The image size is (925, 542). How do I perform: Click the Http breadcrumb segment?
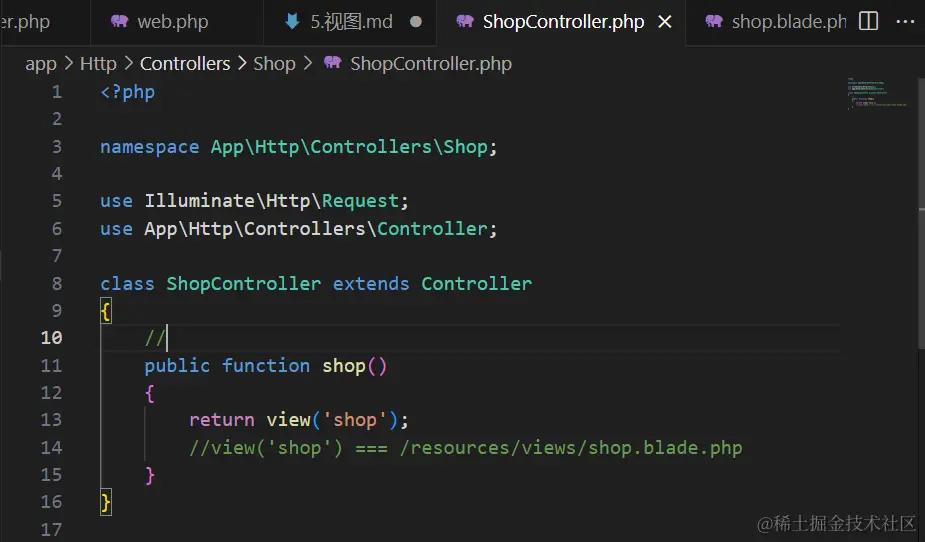point(98,64)
